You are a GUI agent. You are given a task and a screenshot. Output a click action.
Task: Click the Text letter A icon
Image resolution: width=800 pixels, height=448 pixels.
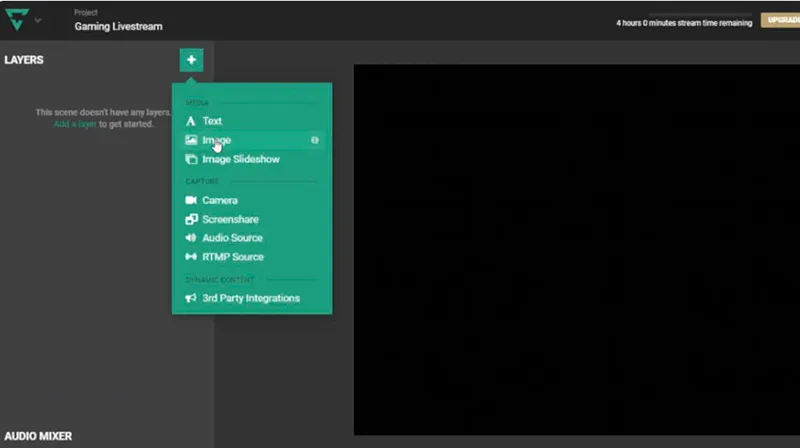tap(190, 121)
